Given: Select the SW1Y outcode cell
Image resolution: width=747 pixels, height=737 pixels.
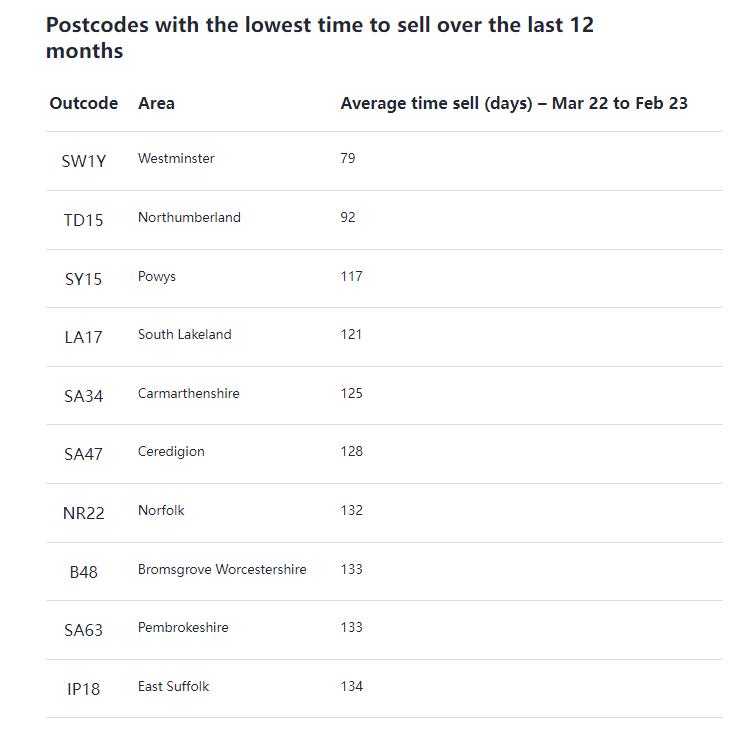Looking at the screenshot, I should 83,160.
